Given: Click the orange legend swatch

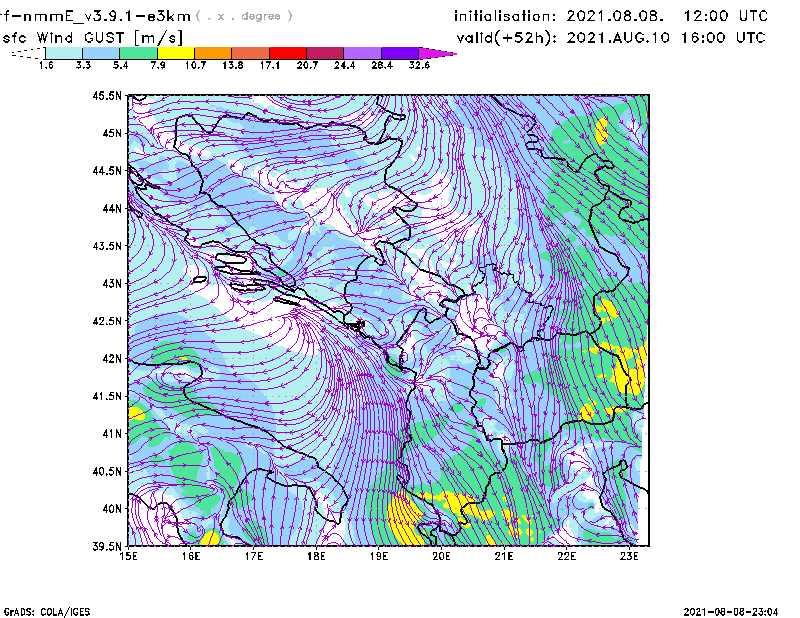Looking at the screenshot, I should tap(213, 53).
